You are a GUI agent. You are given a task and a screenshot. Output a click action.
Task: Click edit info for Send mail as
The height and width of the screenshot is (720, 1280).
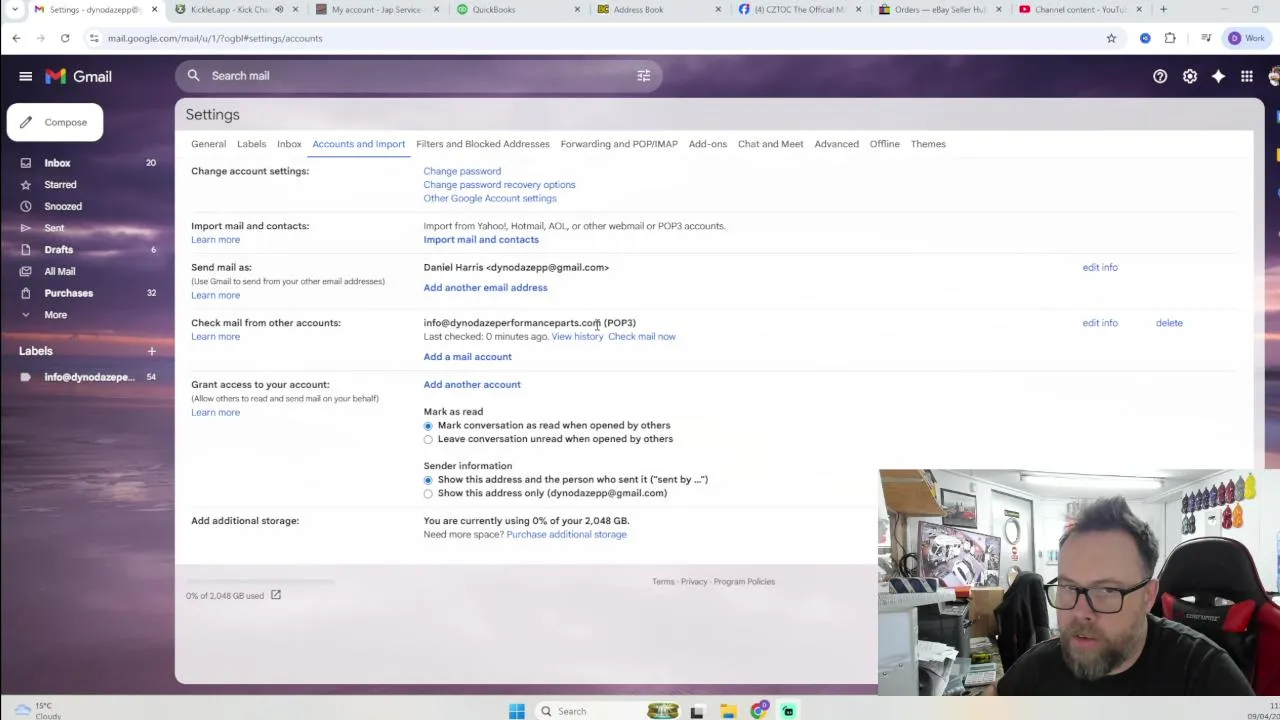[1100, 267]
